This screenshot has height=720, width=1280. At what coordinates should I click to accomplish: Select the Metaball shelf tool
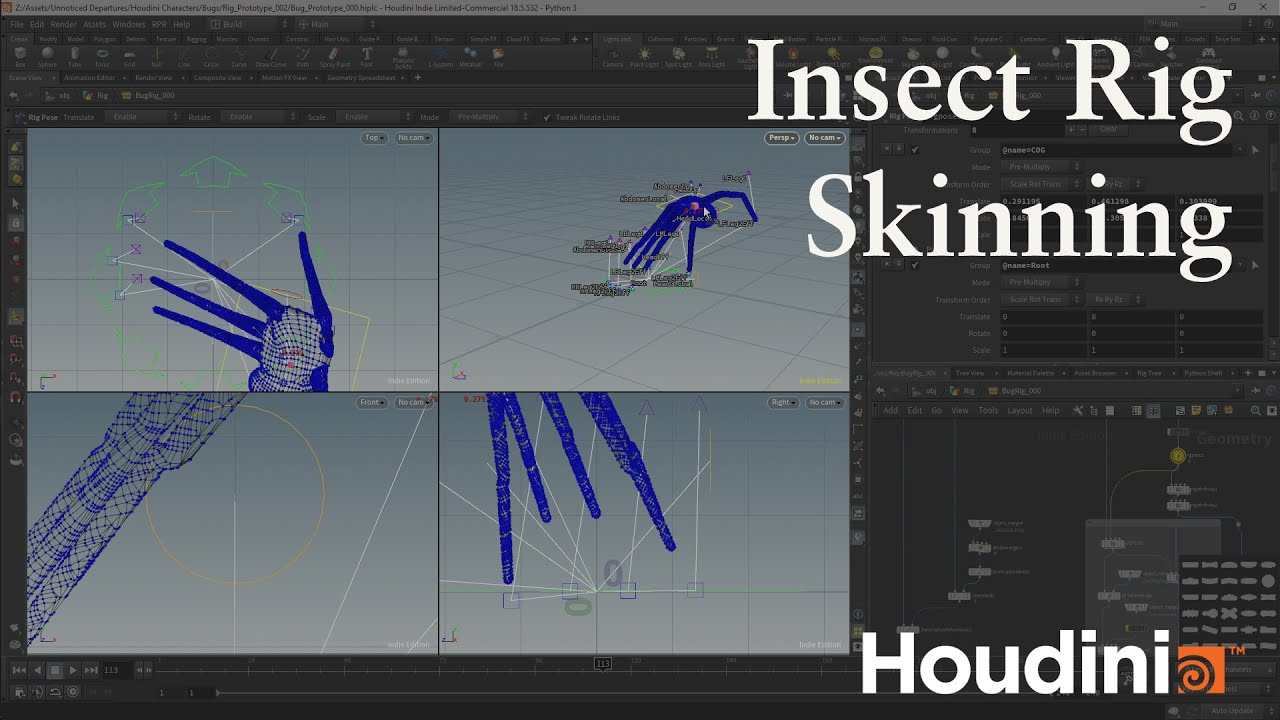470,56
